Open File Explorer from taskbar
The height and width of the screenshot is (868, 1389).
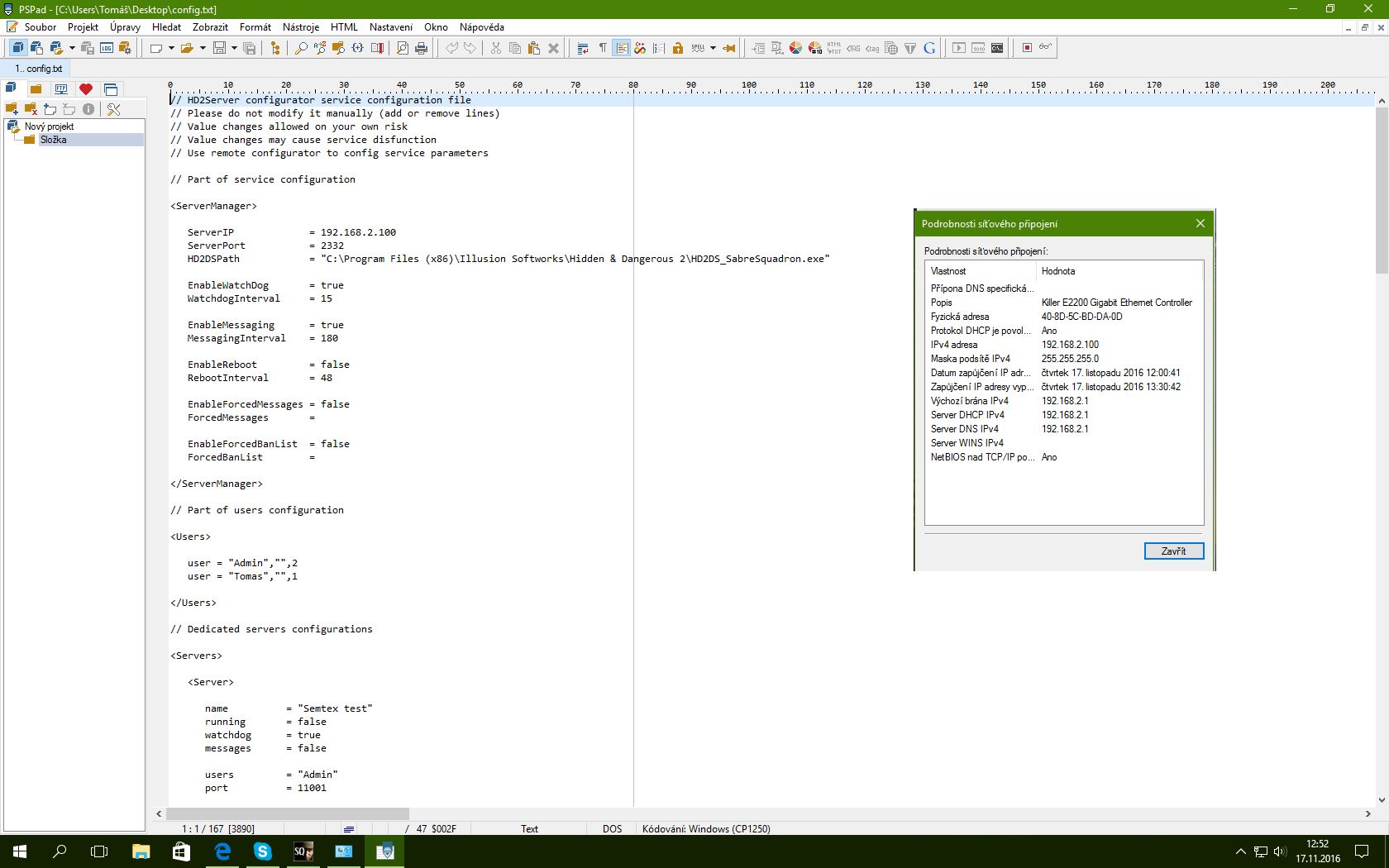tap(141, 851)
